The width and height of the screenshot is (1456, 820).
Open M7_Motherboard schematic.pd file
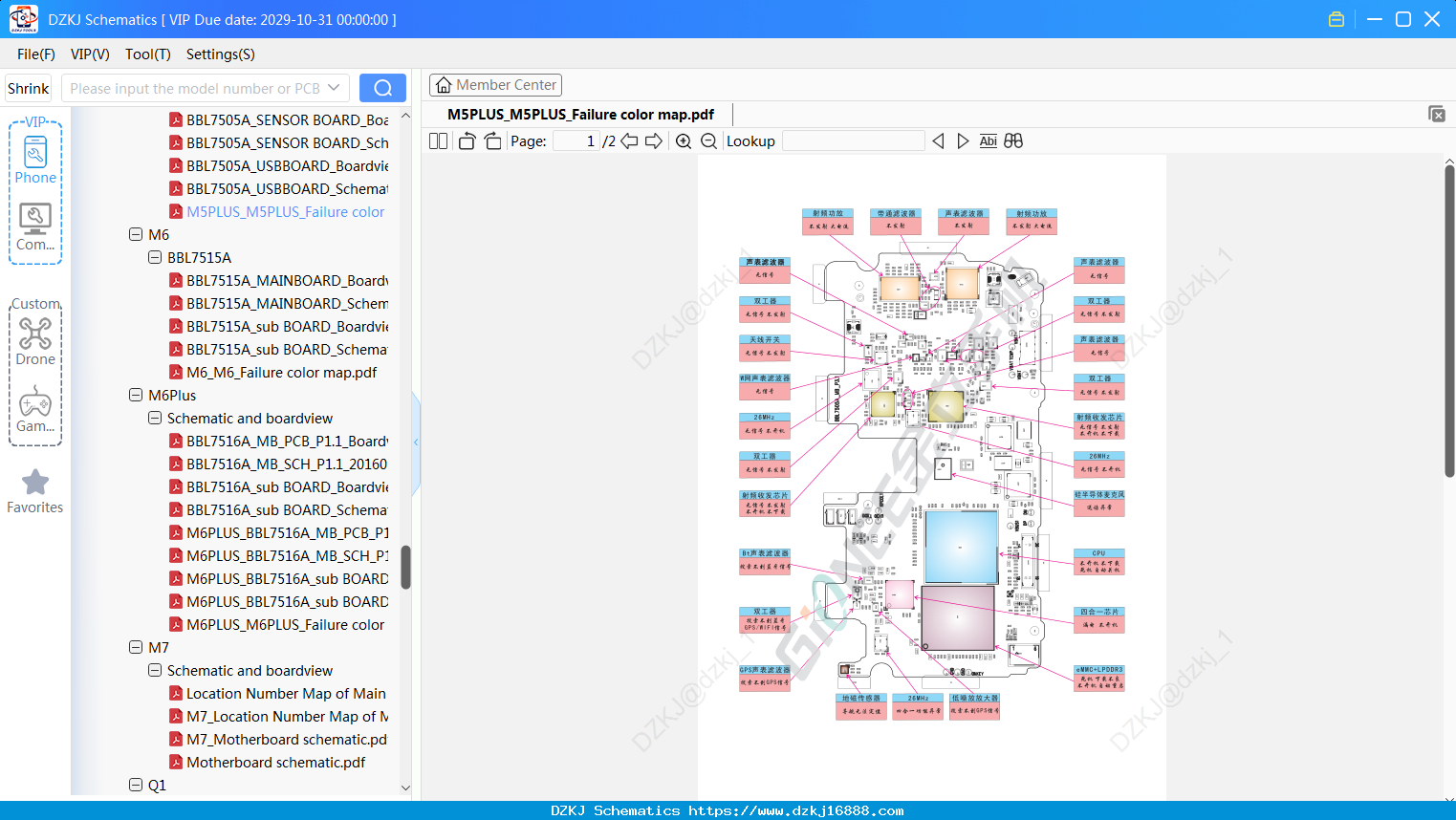click(288, 740)
